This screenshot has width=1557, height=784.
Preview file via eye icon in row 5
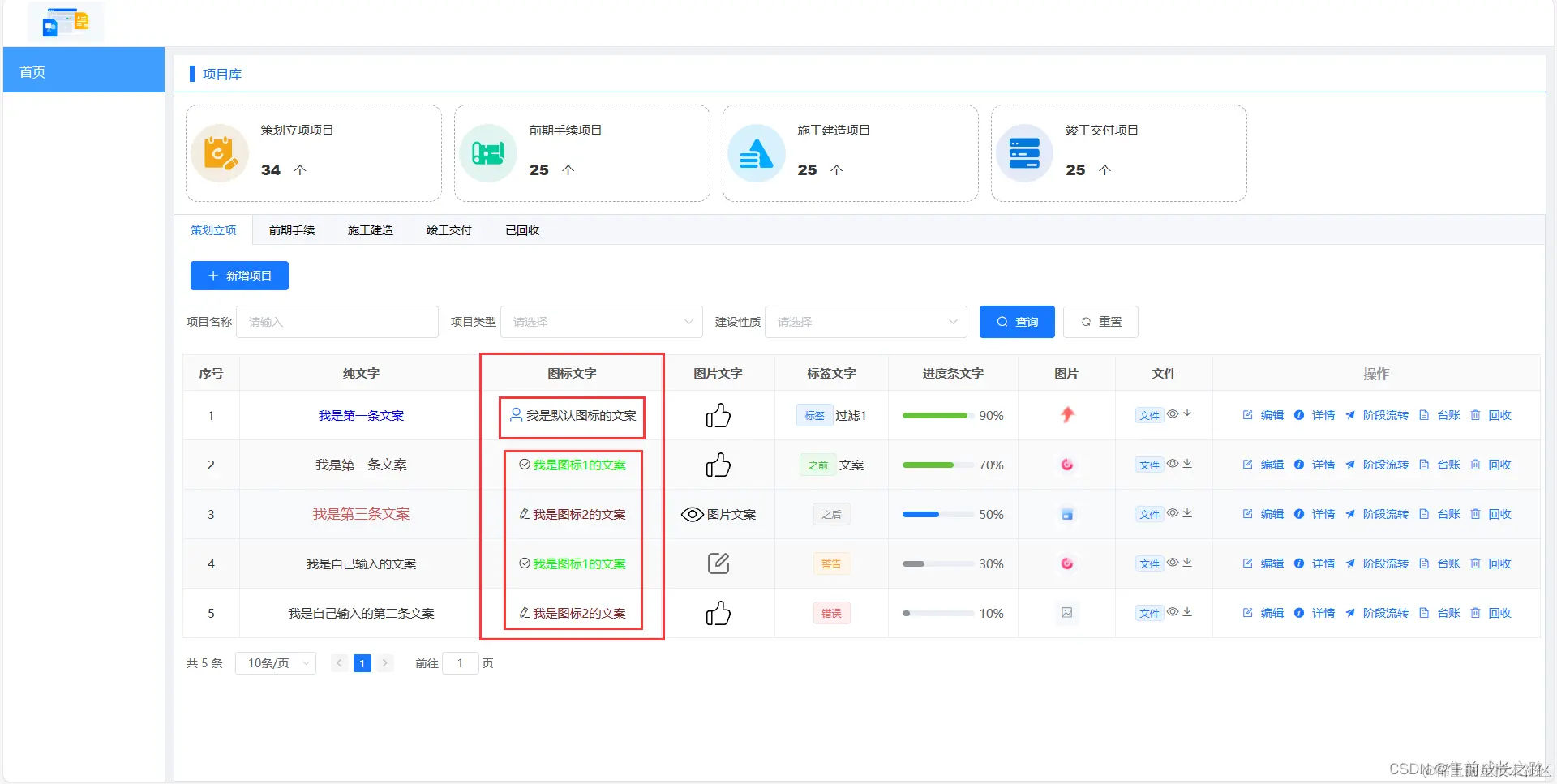pos(1173,612)
